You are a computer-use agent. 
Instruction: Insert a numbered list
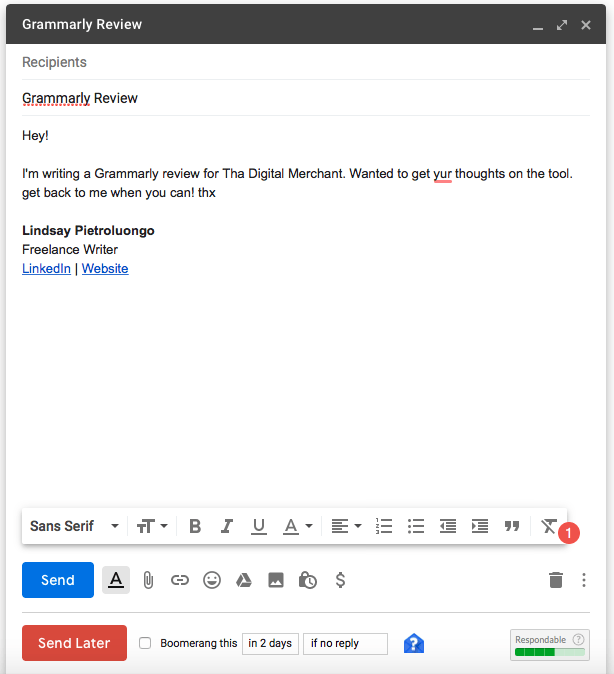[384, 526]
